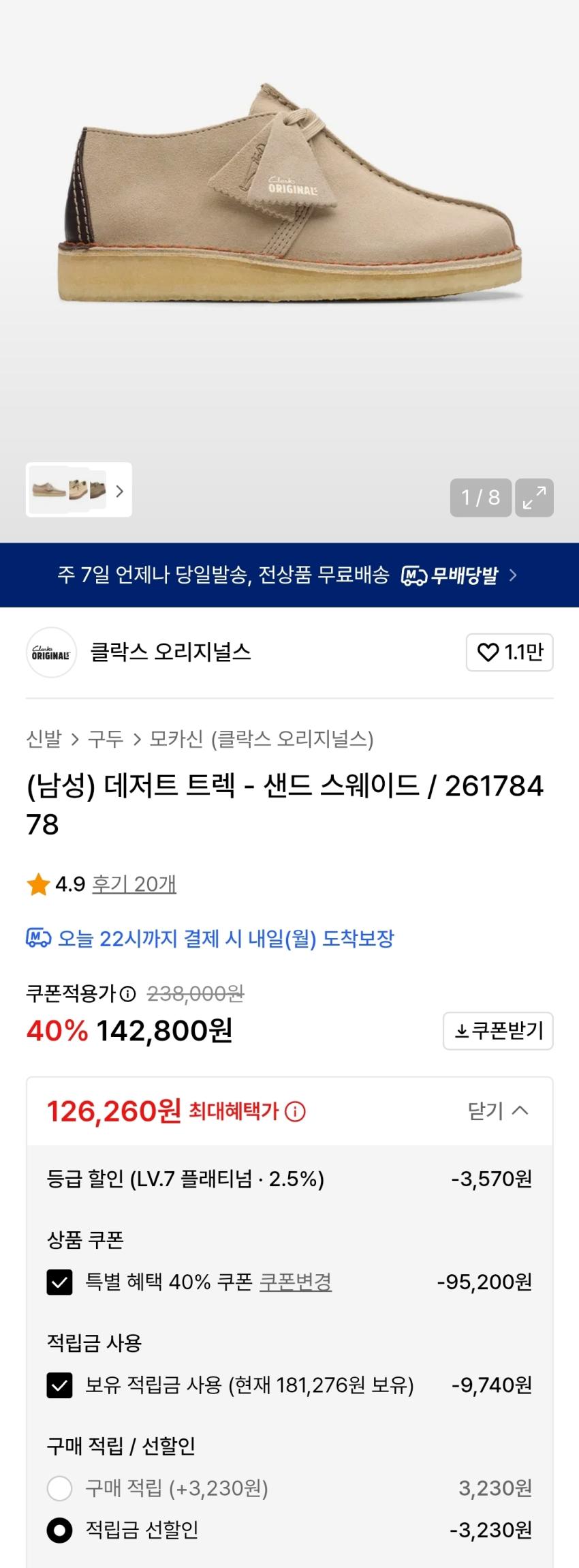Click info icon next to 쿠폰적용가
This screenshot has height=1568, width=579.
(127, 994)
